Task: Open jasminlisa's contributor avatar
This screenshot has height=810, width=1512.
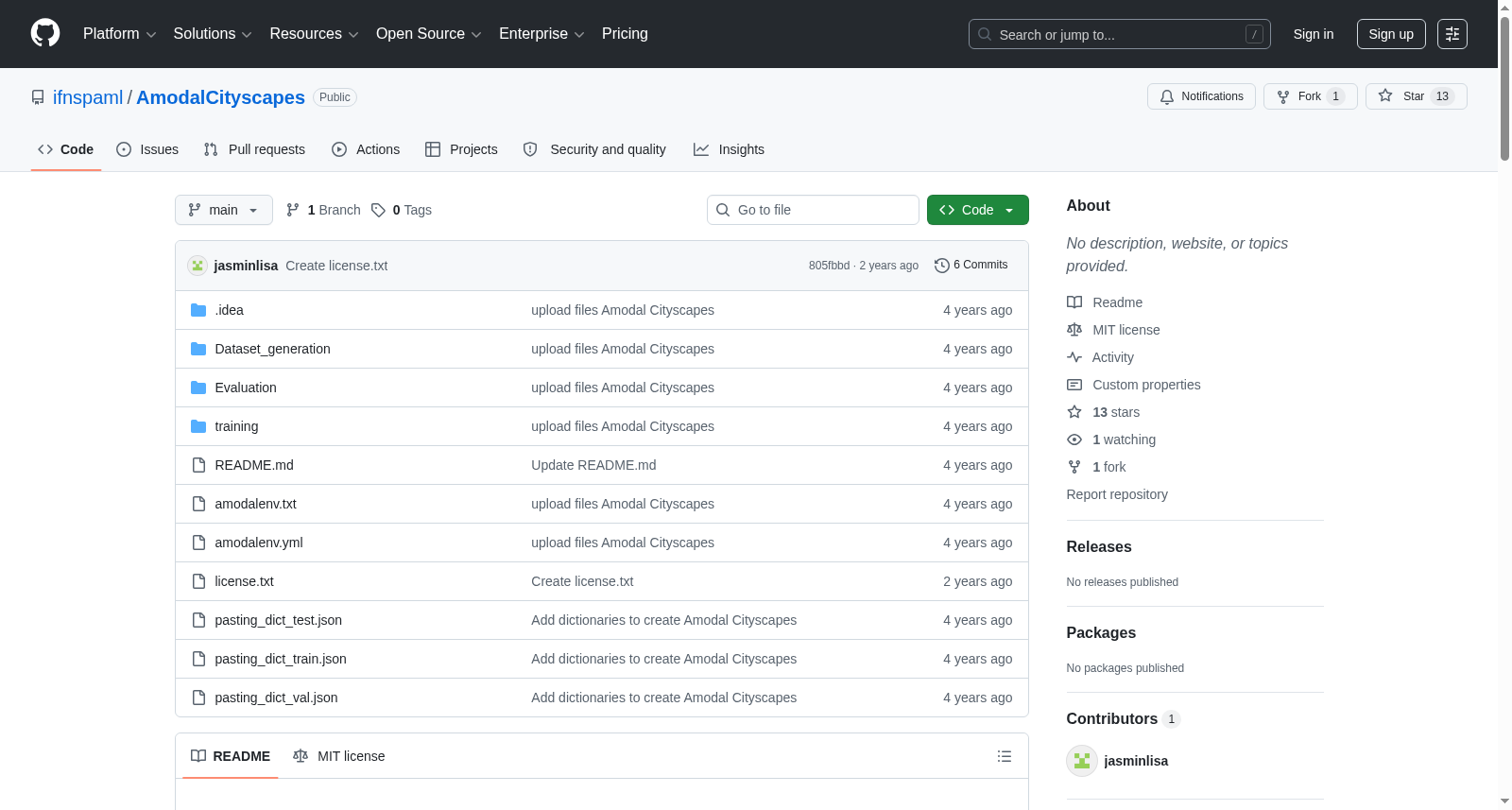Action: [x=1081, y=761]
